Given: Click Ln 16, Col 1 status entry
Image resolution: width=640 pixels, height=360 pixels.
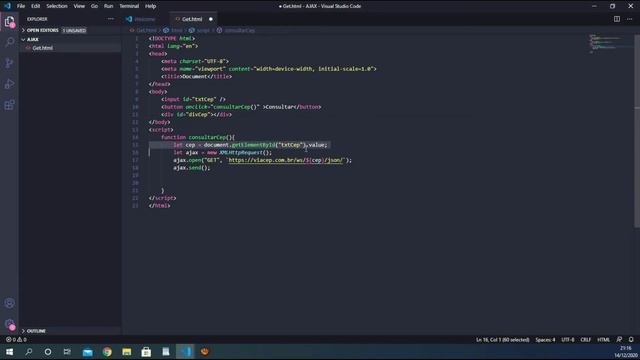Looking at the screenshot, I should point(502,340).
